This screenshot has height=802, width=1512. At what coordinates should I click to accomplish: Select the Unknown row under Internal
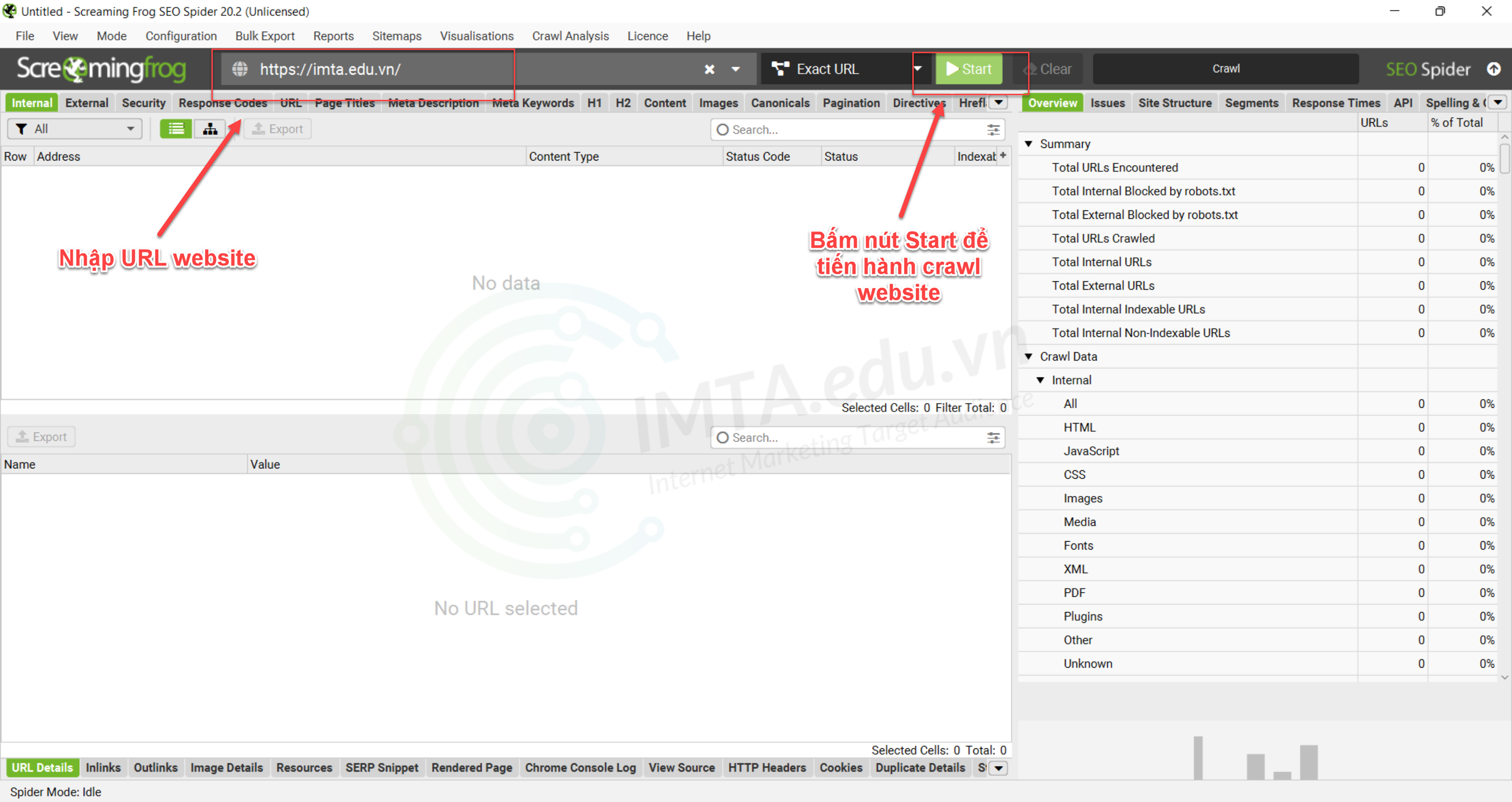[1258, 663]
